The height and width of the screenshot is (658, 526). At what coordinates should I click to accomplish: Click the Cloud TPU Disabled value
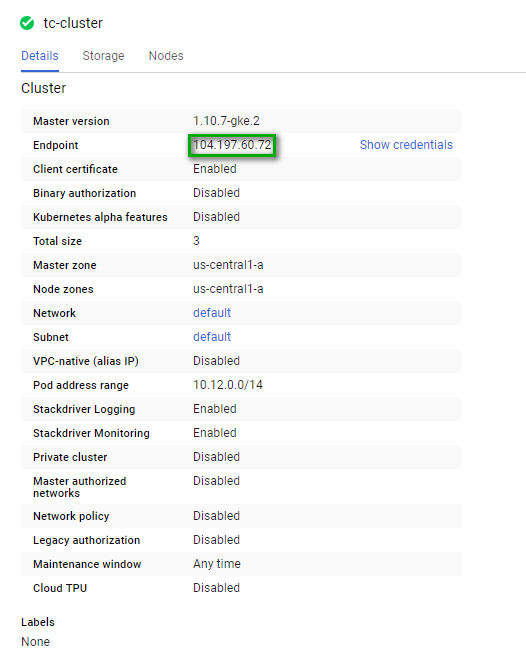[x=216, y=588]
